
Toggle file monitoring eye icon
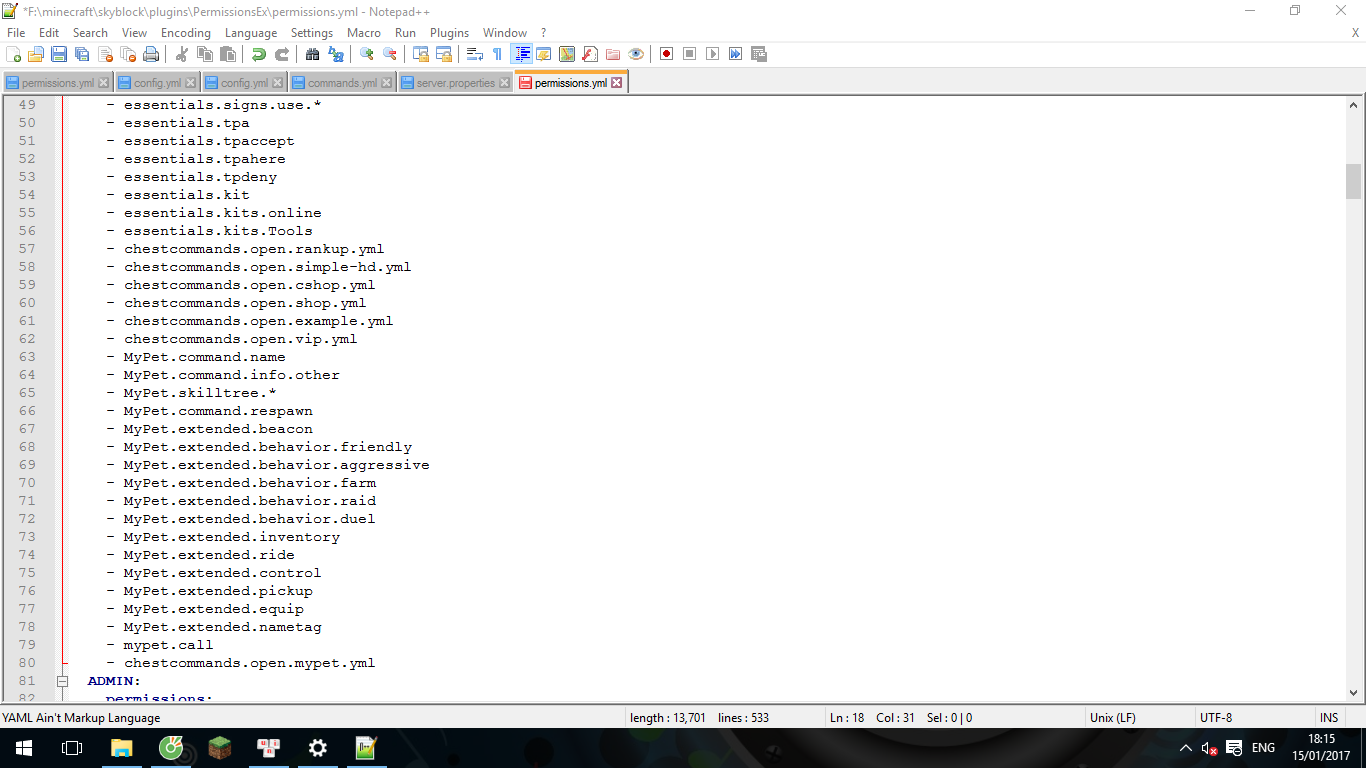(x=636, y=54)
